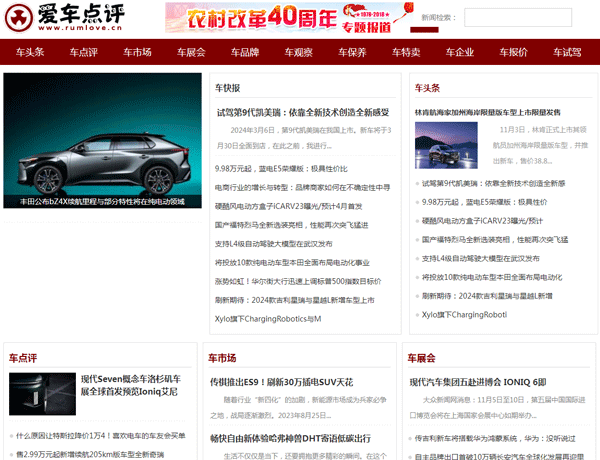The image size is (600, 460).
Task: Open headline 现代Seven概念车洛杉矶车展全球首发
Action: (x=130, y=385)
